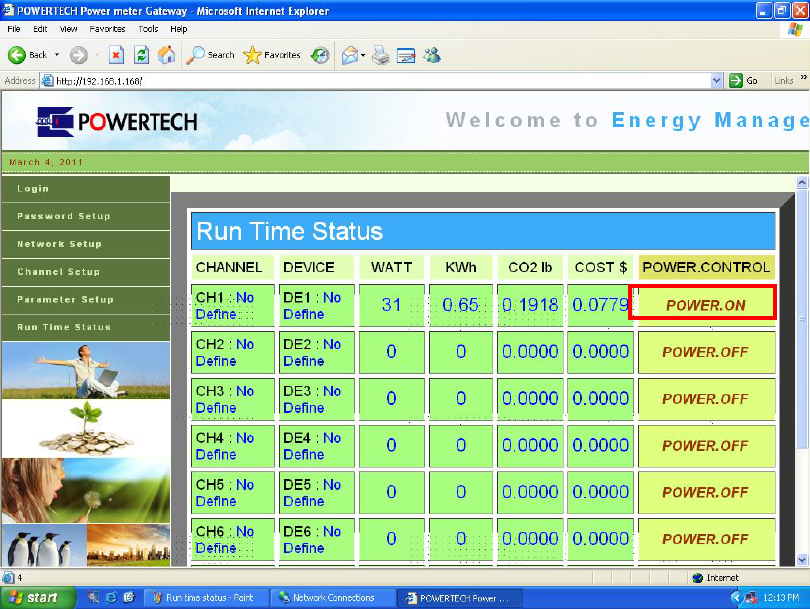
Task: Open Network Setup in the sidebar
Action: [x=86, y=244]
